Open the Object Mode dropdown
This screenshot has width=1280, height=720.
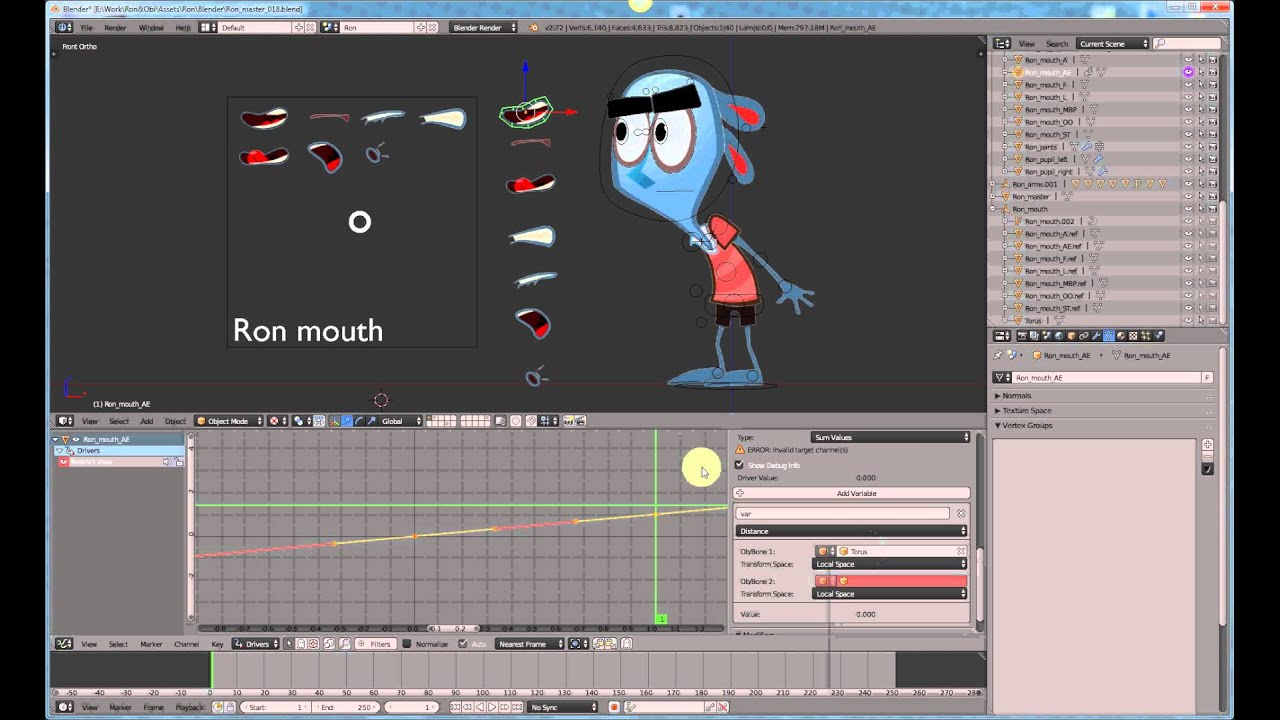(228, 421)
